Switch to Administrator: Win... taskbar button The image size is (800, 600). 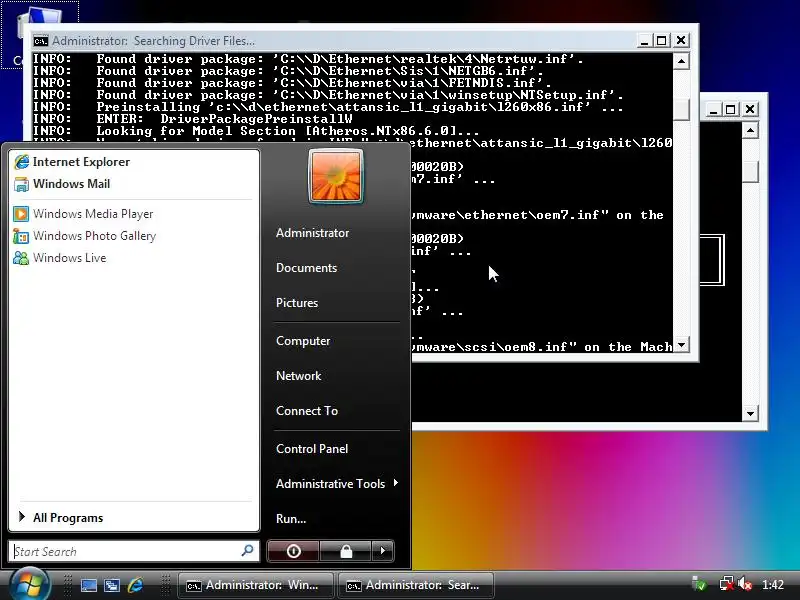256,585
